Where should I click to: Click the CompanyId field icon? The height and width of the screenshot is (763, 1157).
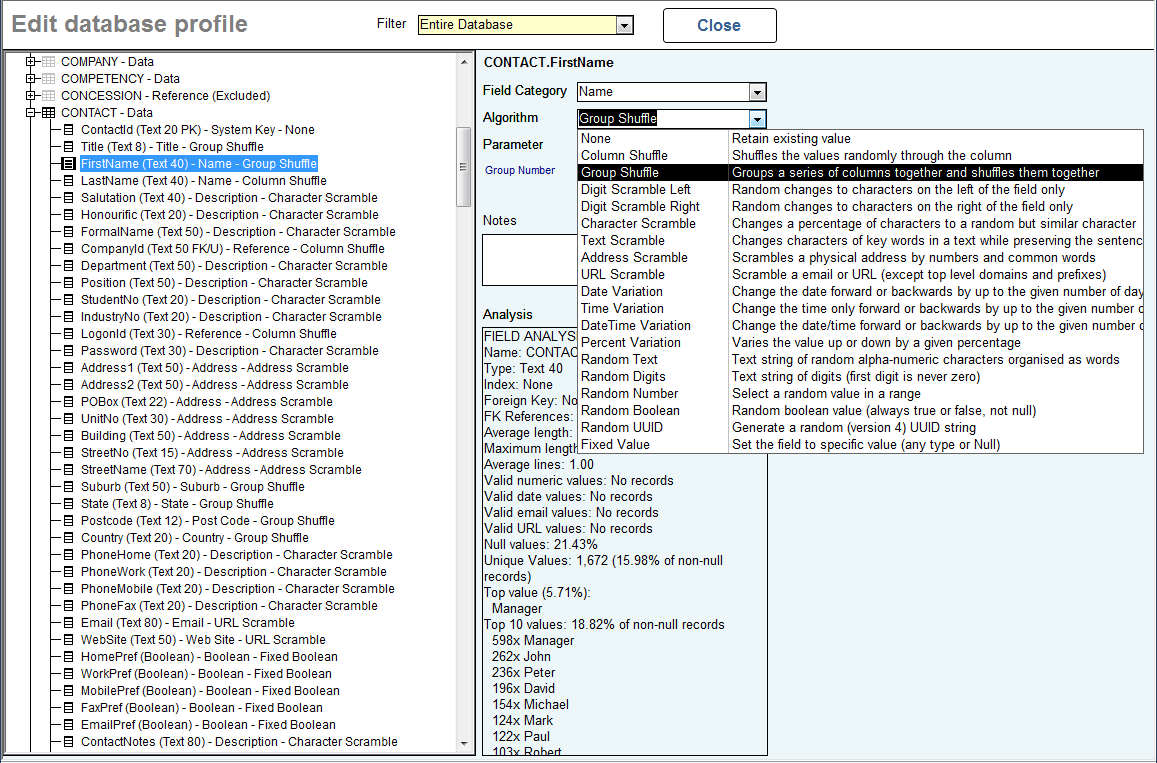coord(69,249)
